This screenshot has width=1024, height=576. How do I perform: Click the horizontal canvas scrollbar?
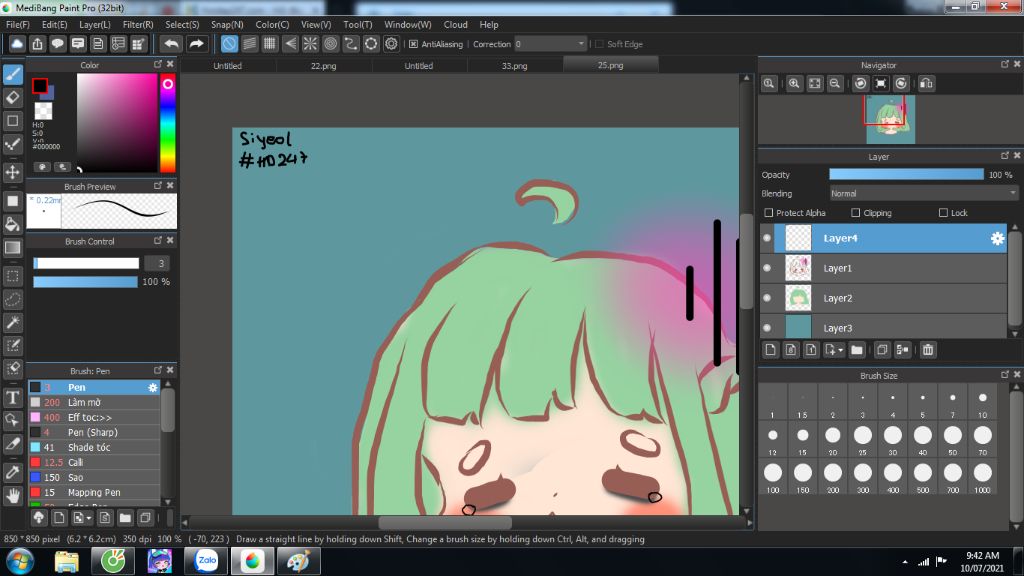click(445, 522)
